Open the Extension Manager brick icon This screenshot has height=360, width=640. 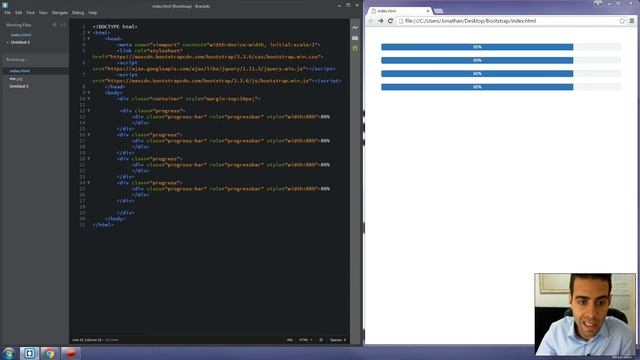click(355, 38)
